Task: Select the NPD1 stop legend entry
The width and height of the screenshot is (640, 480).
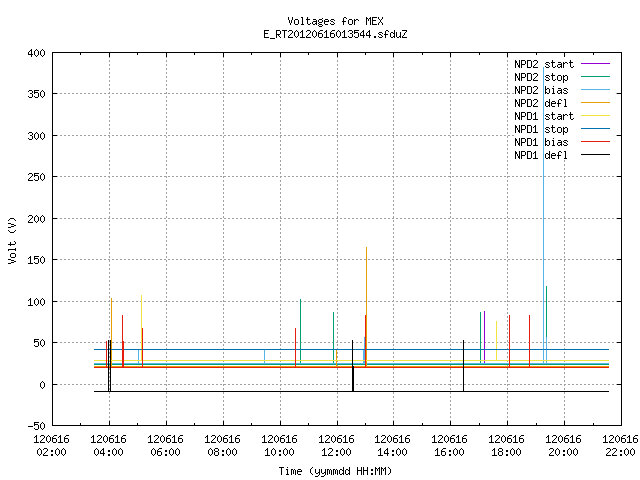Action: coord(541,129)
